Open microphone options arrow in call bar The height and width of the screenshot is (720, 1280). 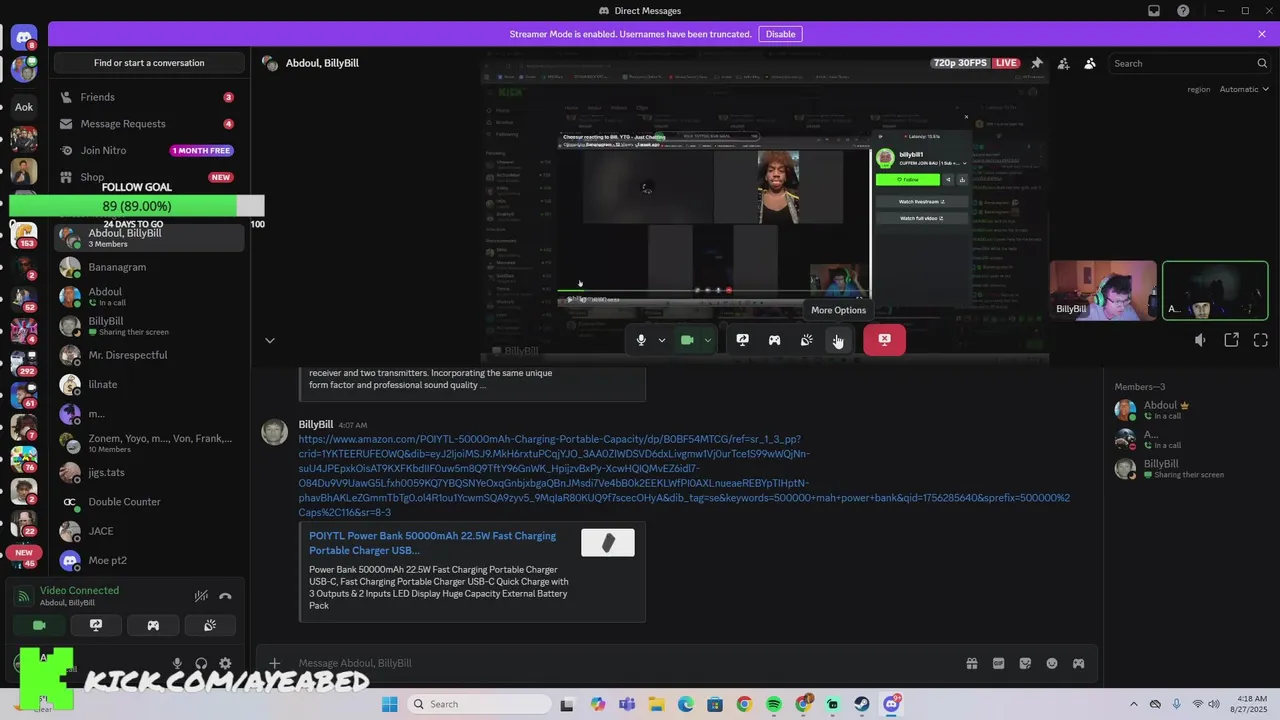click(x=661, y=340)
